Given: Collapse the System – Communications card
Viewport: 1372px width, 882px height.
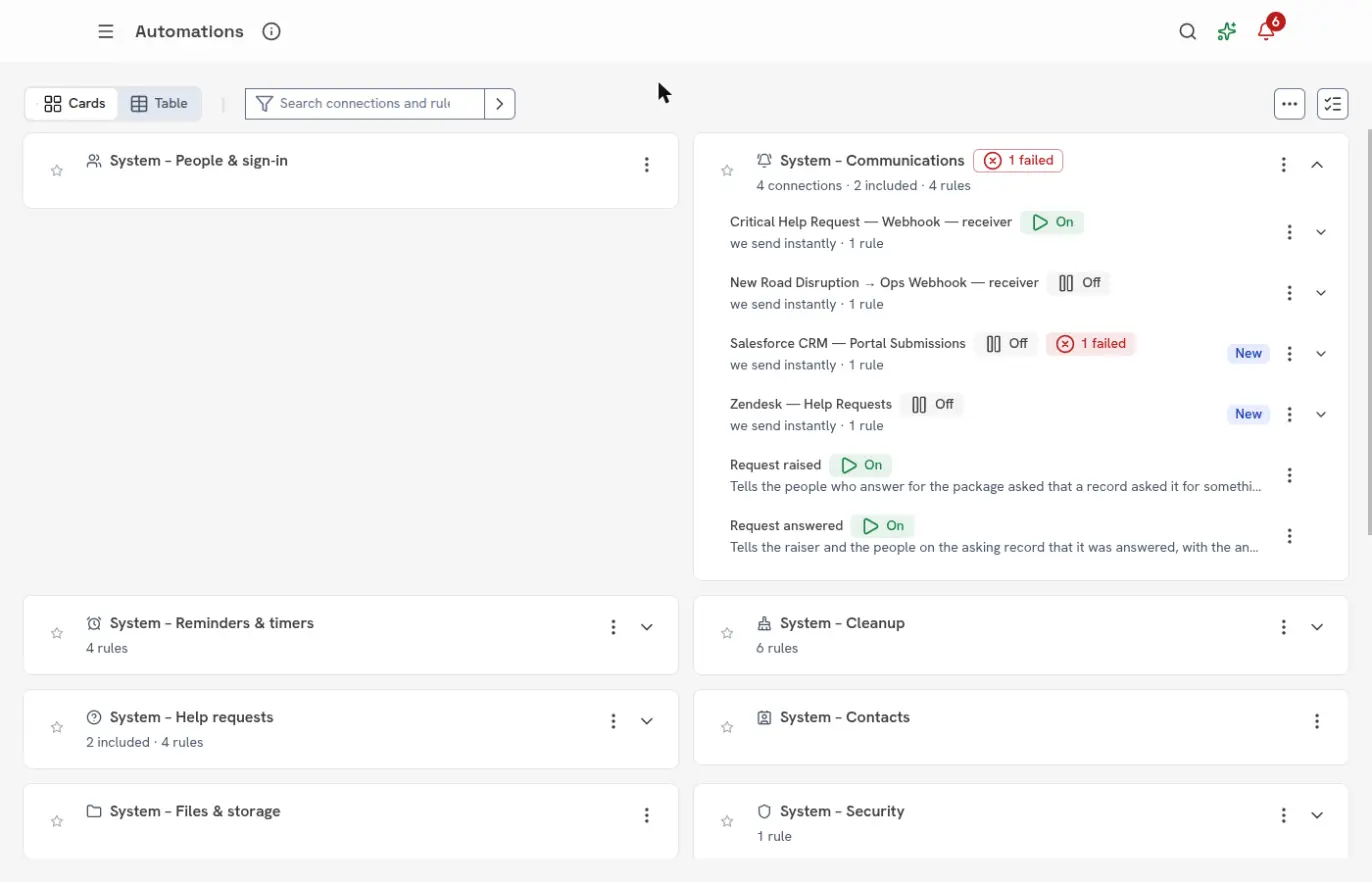Looking at the screenshot, I should click(x=1317, y=165).
